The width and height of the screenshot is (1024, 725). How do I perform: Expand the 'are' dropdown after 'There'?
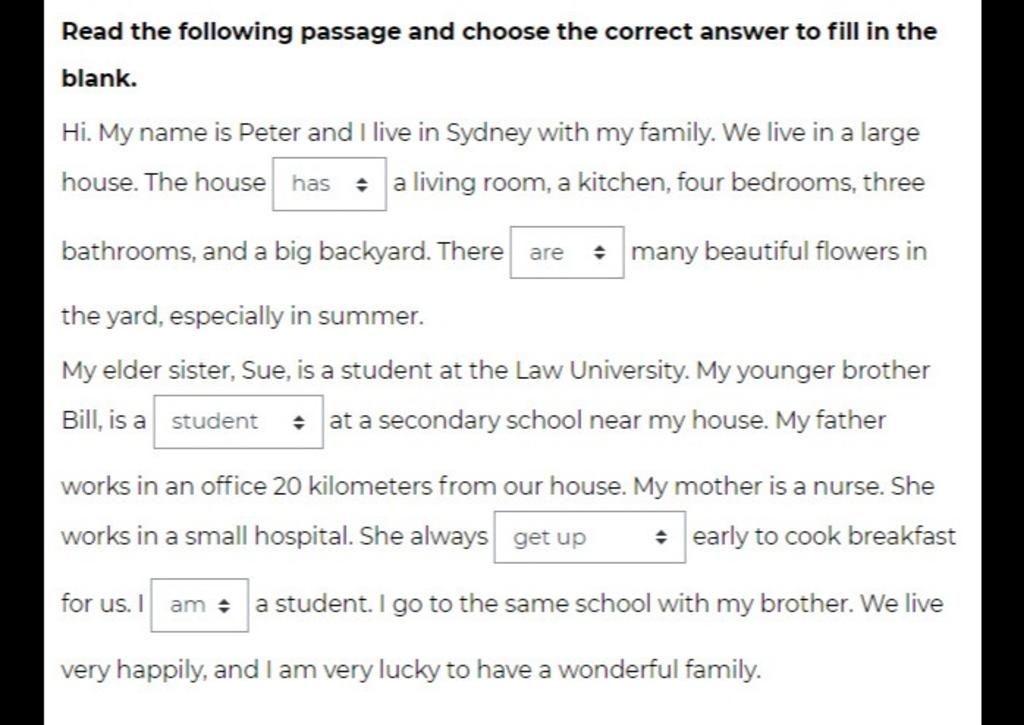click(566, 252)
